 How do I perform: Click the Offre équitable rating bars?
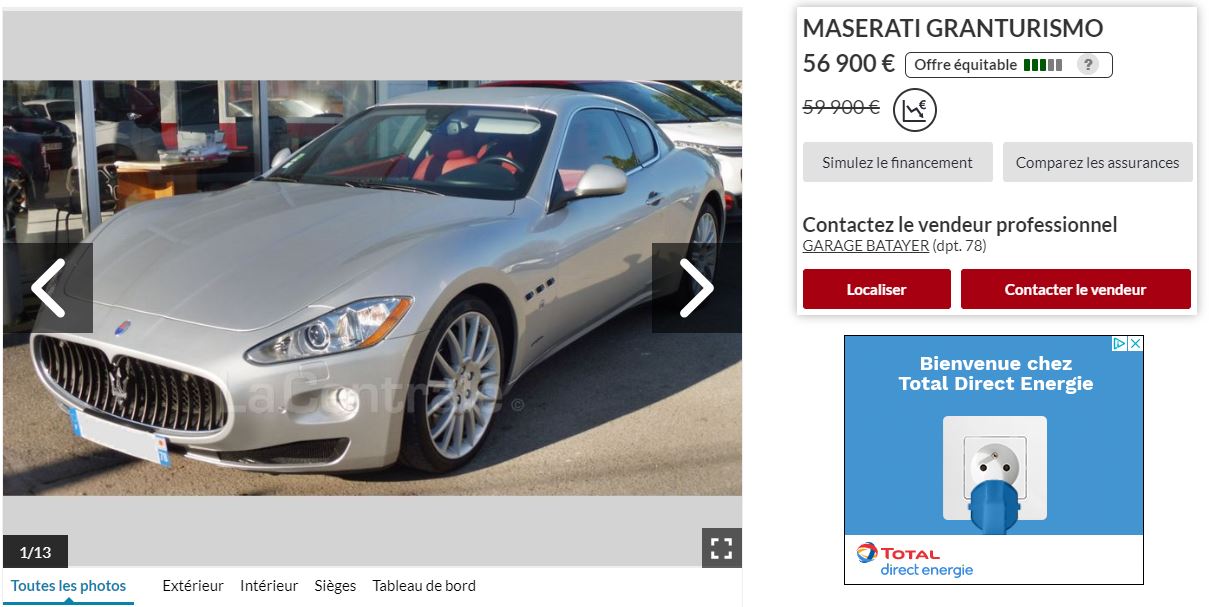point(1043,65)
